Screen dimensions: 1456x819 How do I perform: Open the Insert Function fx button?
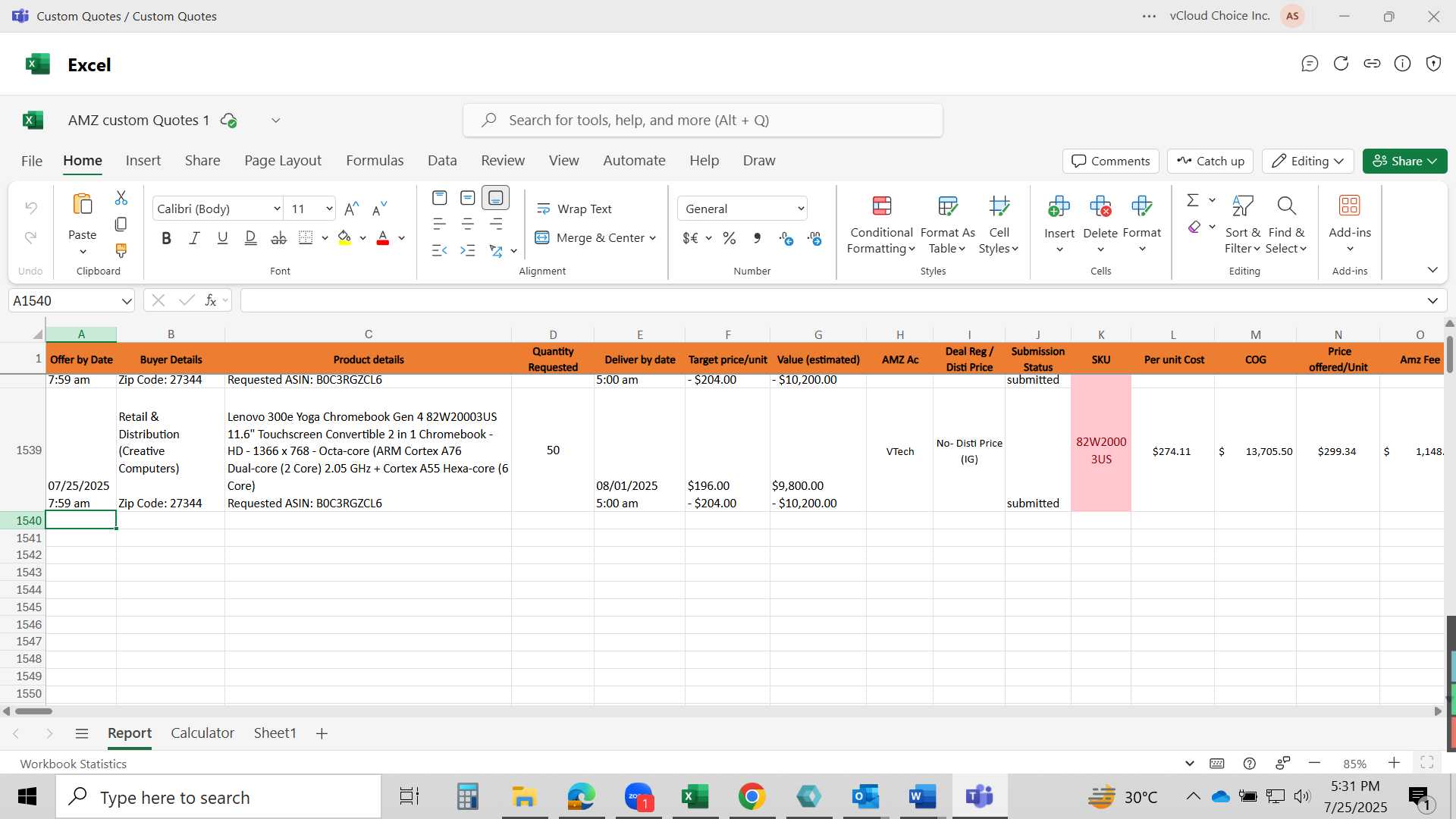coord(211,300)
